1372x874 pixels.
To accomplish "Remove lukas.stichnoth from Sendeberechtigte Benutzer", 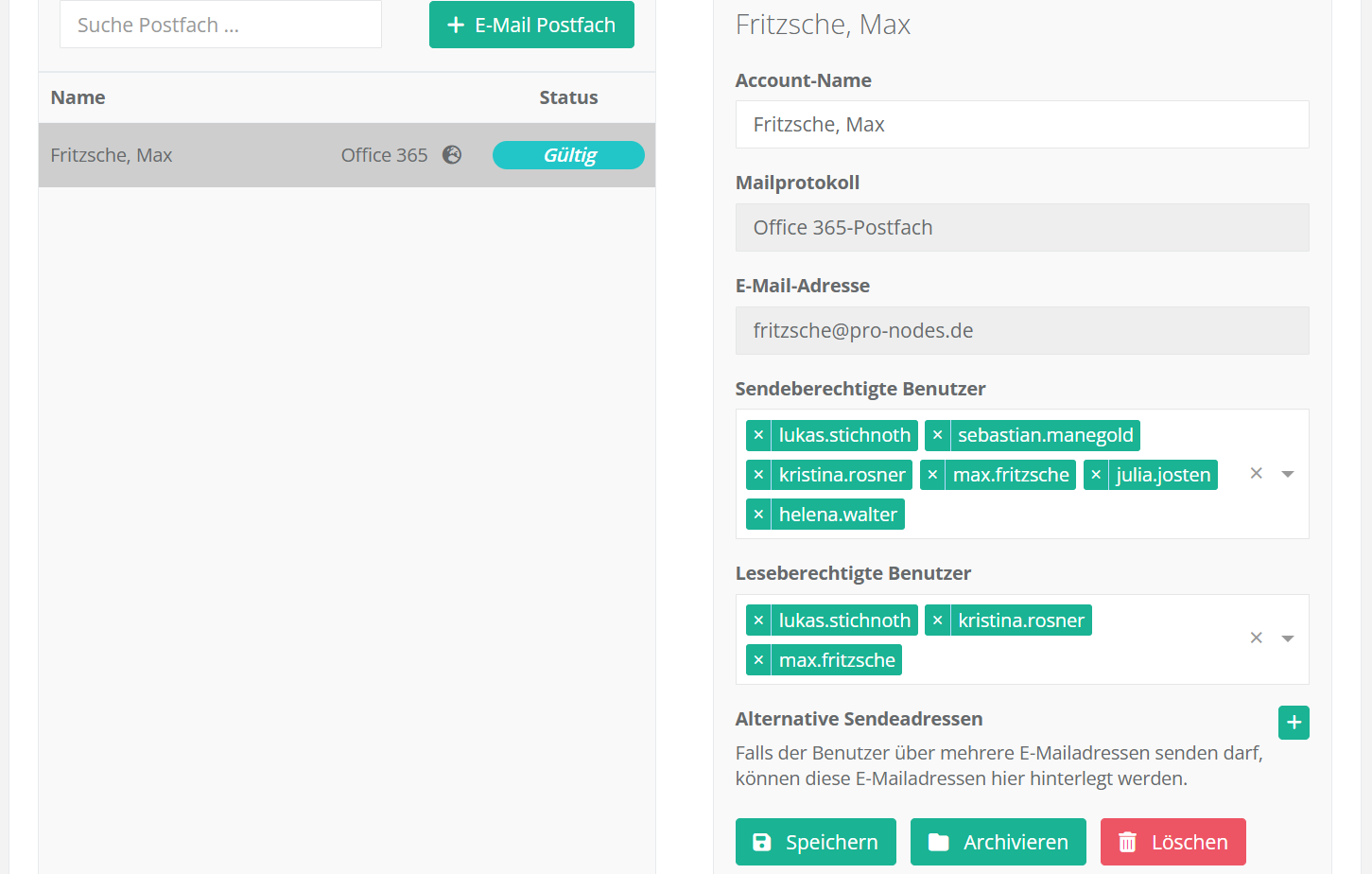I will click(758, 435).
